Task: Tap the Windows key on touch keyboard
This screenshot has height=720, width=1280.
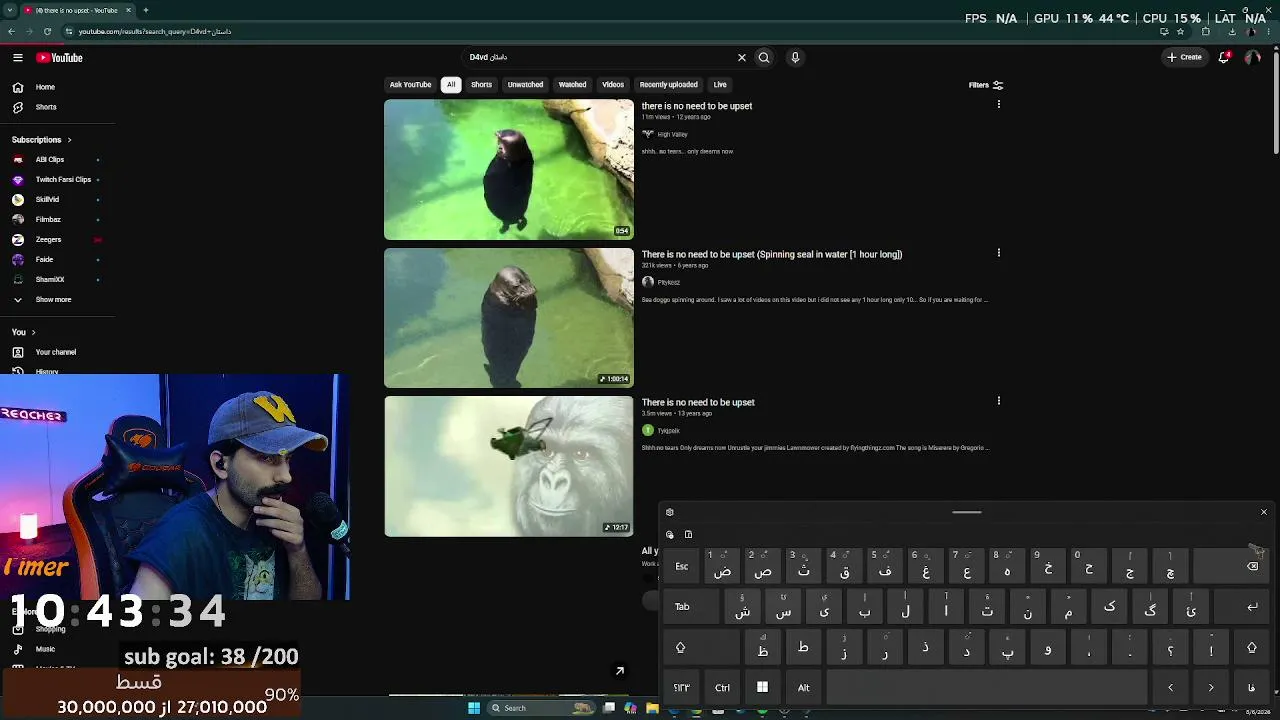Action: pyautogui.click(x=762, y=687)
